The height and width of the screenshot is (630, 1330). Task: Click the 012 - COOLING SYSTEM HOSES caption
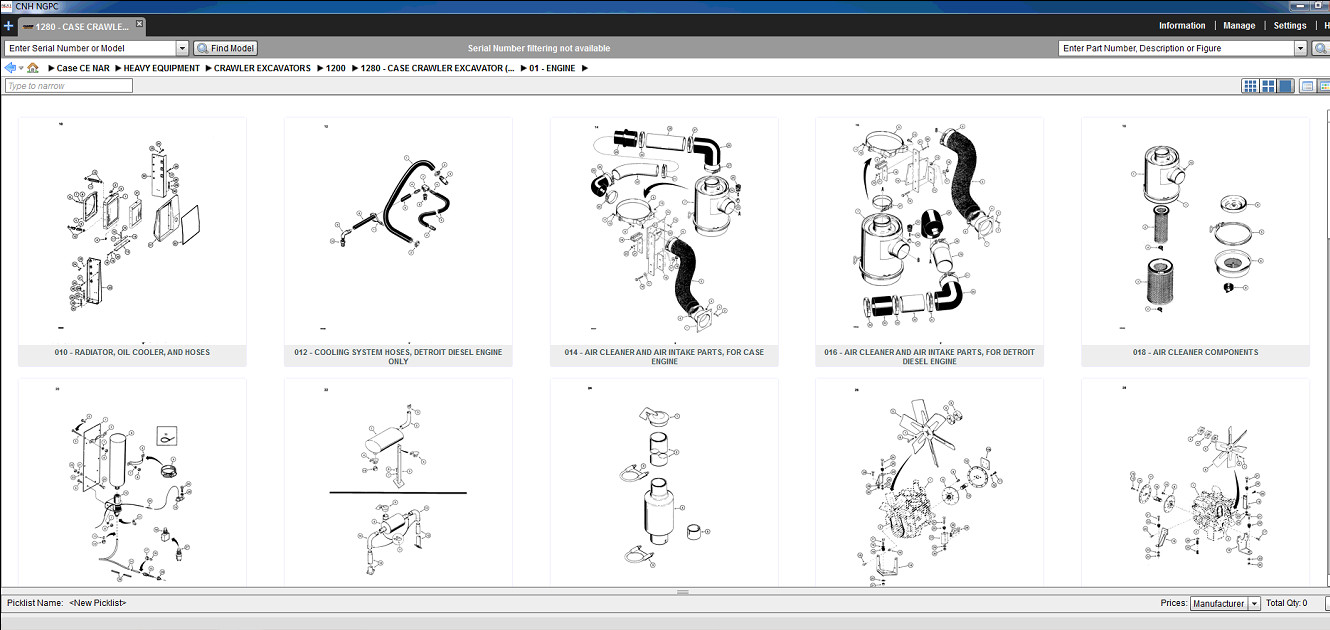click(x=398, y=356)
